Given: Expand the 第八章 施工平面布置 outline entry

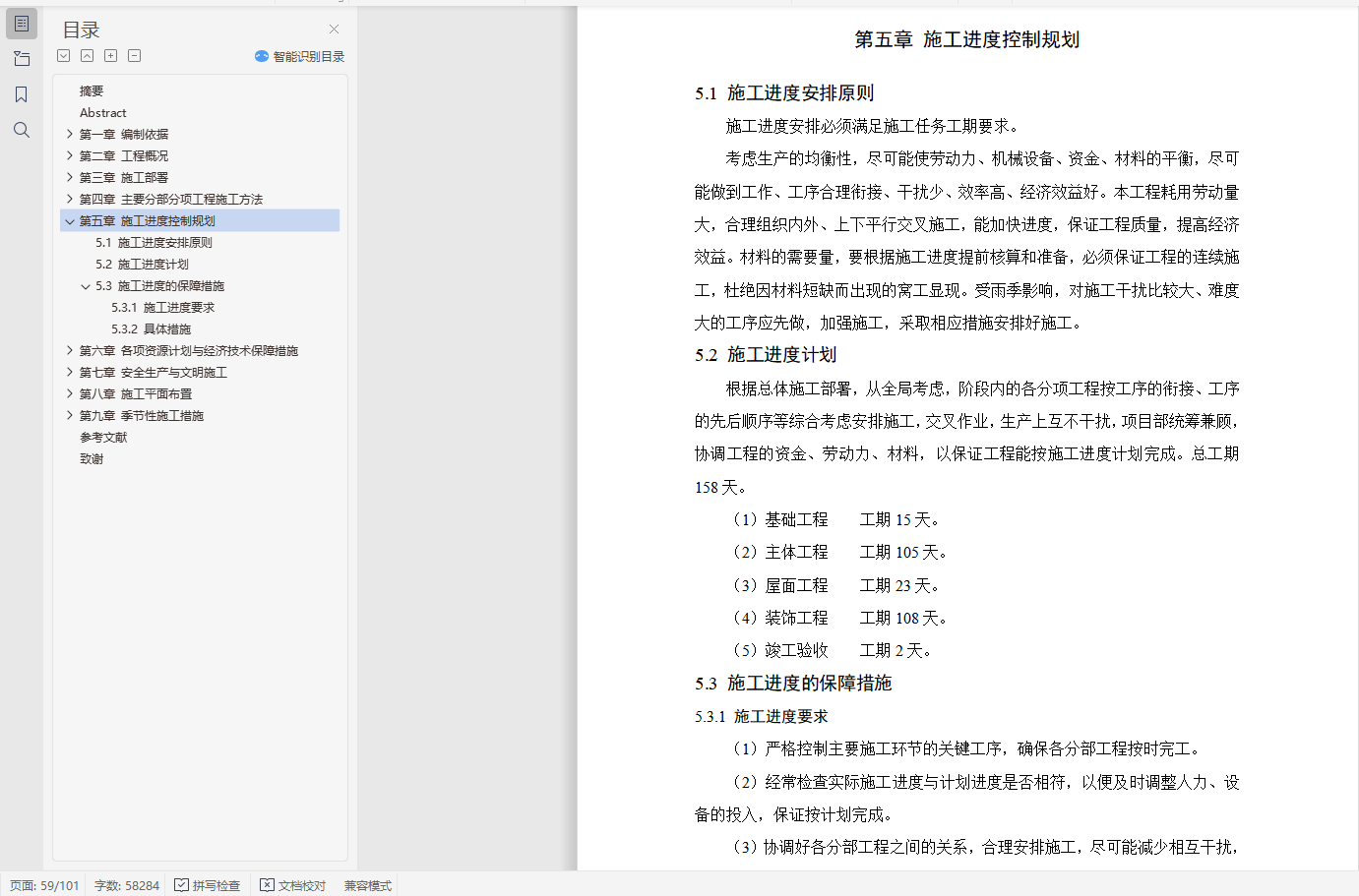Looking at the screenshot, I should 70,393.
